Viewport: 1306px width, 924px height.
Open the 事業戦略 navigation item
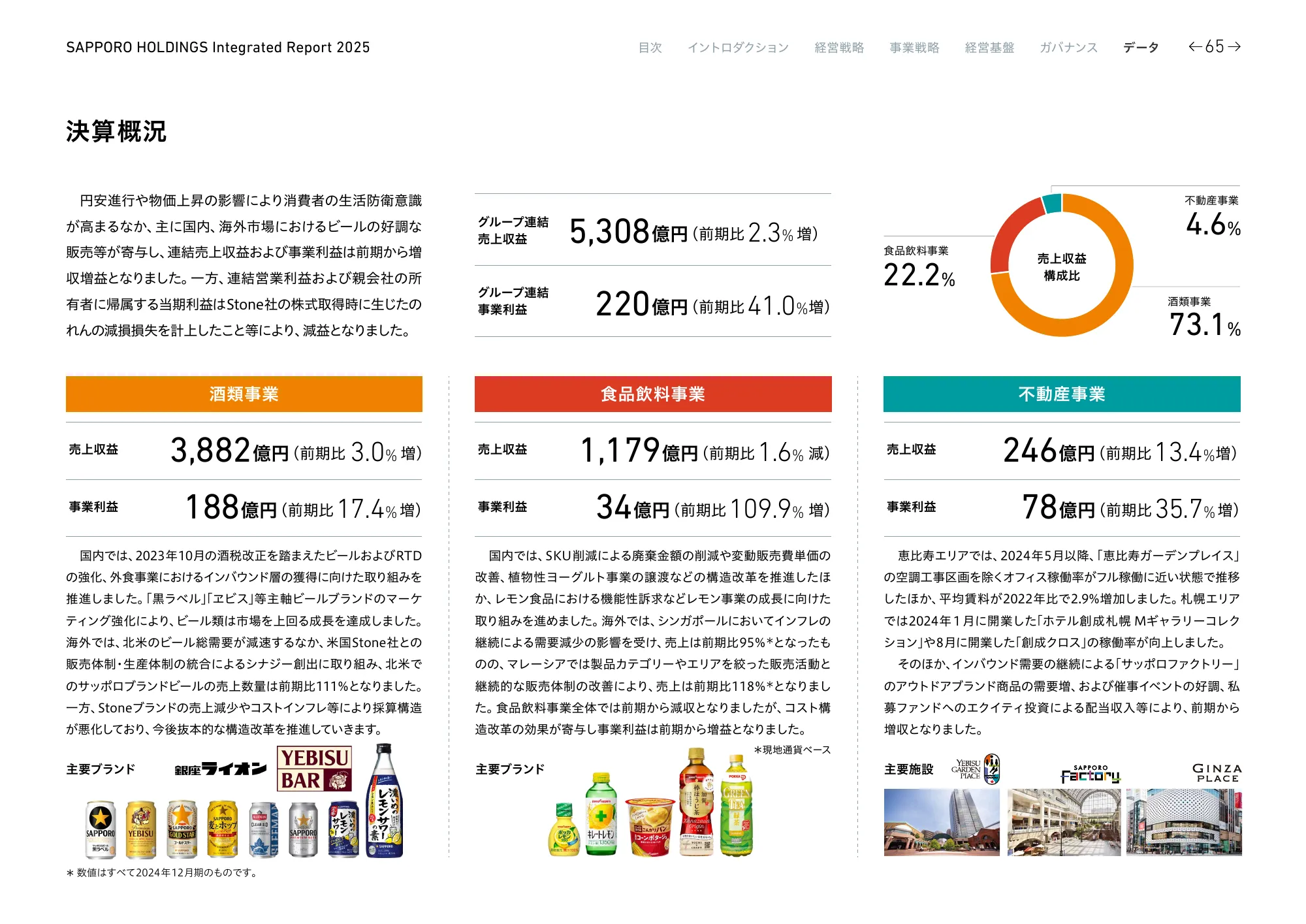coord(914,48)
